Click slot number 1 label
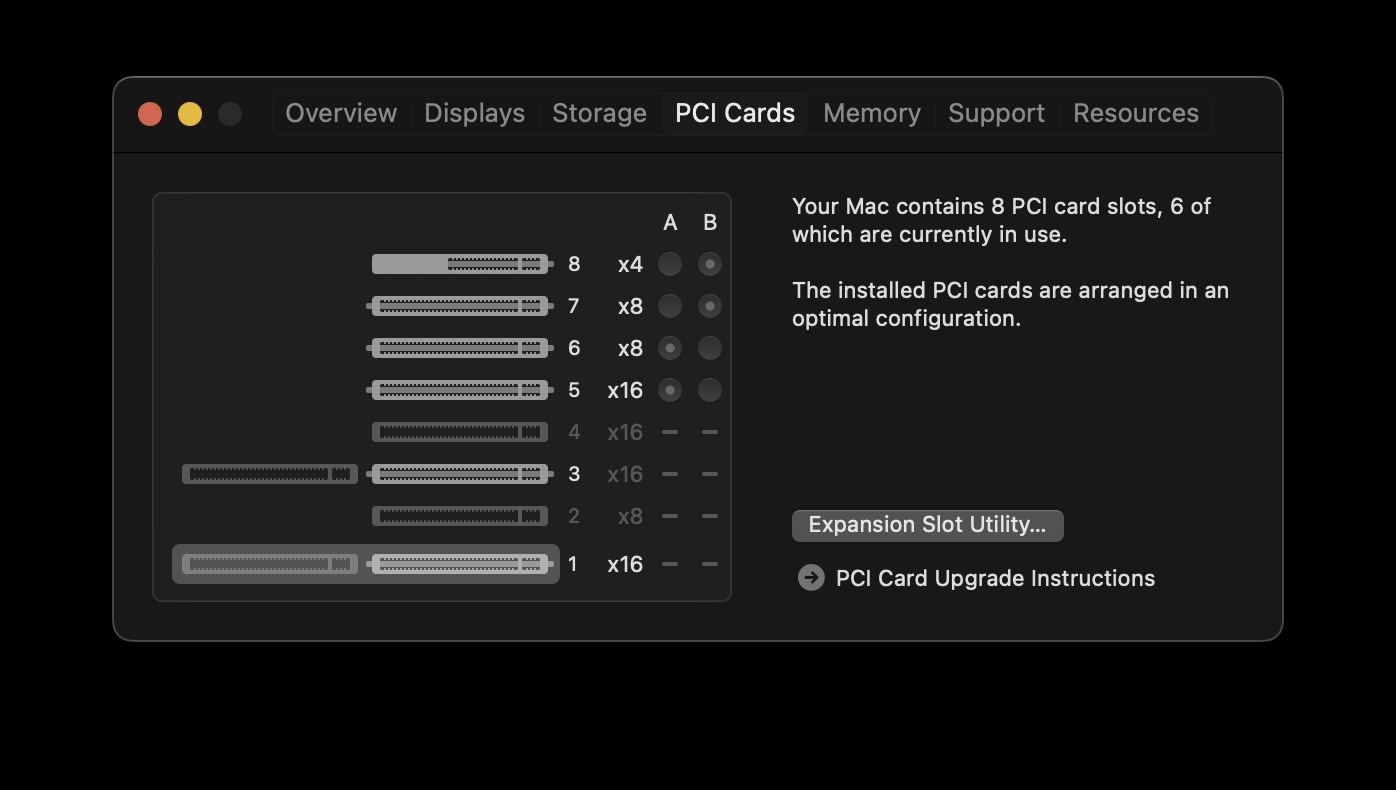 (573, 564)
